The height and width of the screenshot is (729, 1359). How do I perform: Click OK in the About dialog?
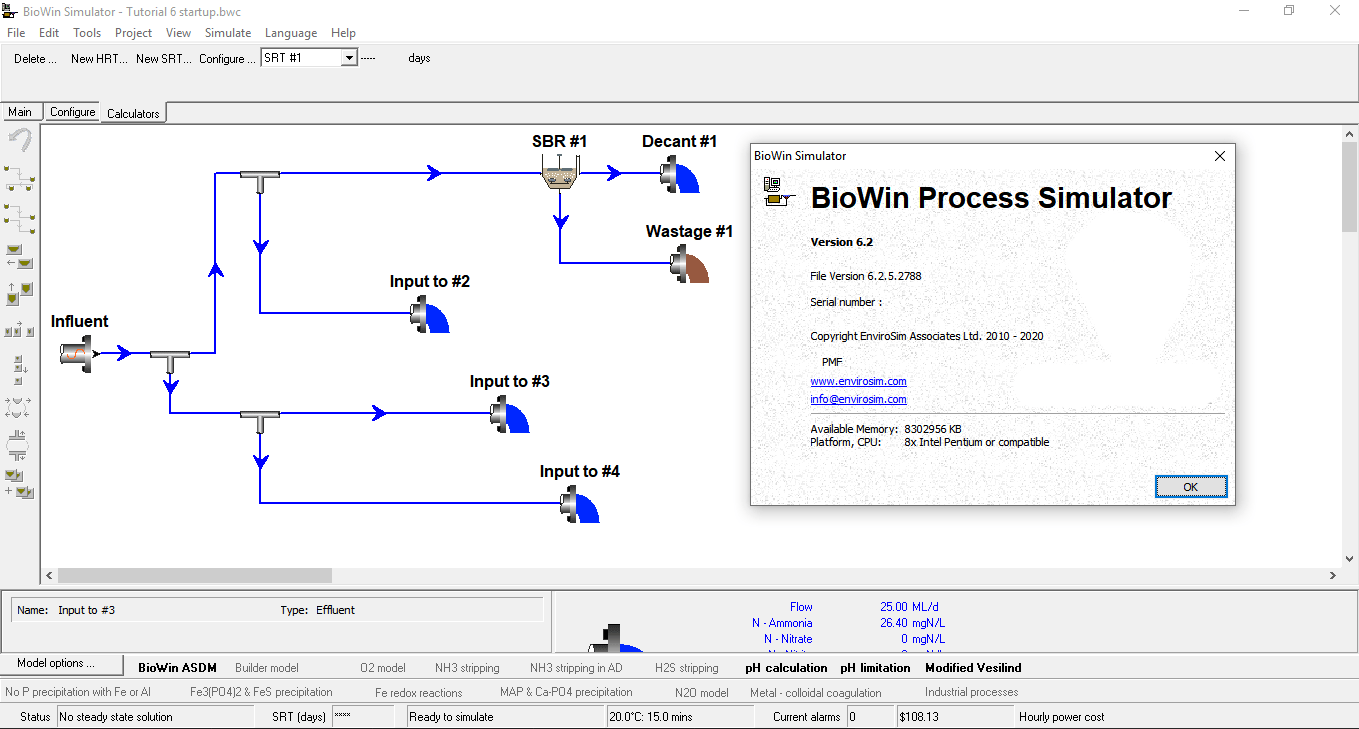(x=1190, y=487)
